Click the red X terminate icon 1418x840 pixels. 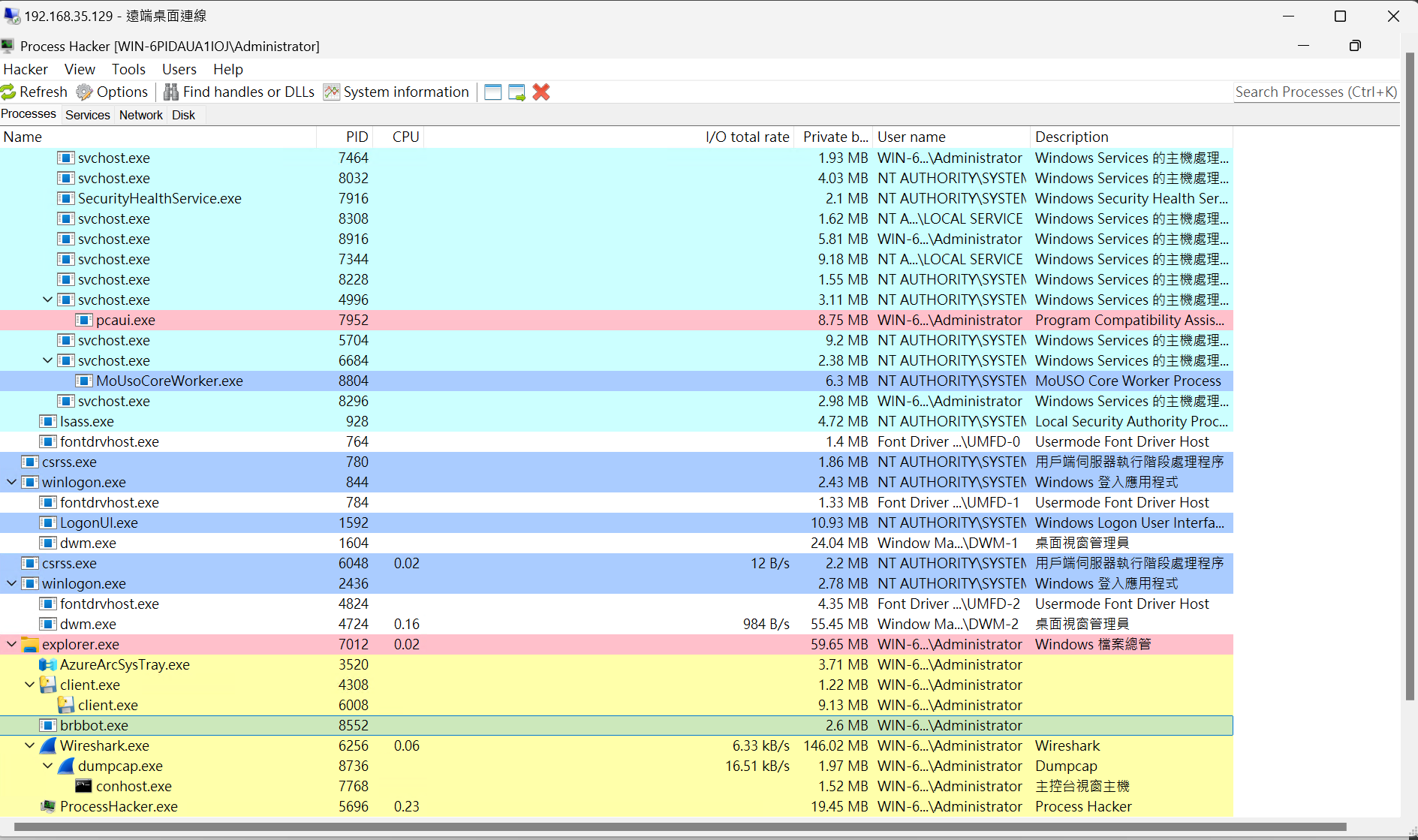point(540,92)
